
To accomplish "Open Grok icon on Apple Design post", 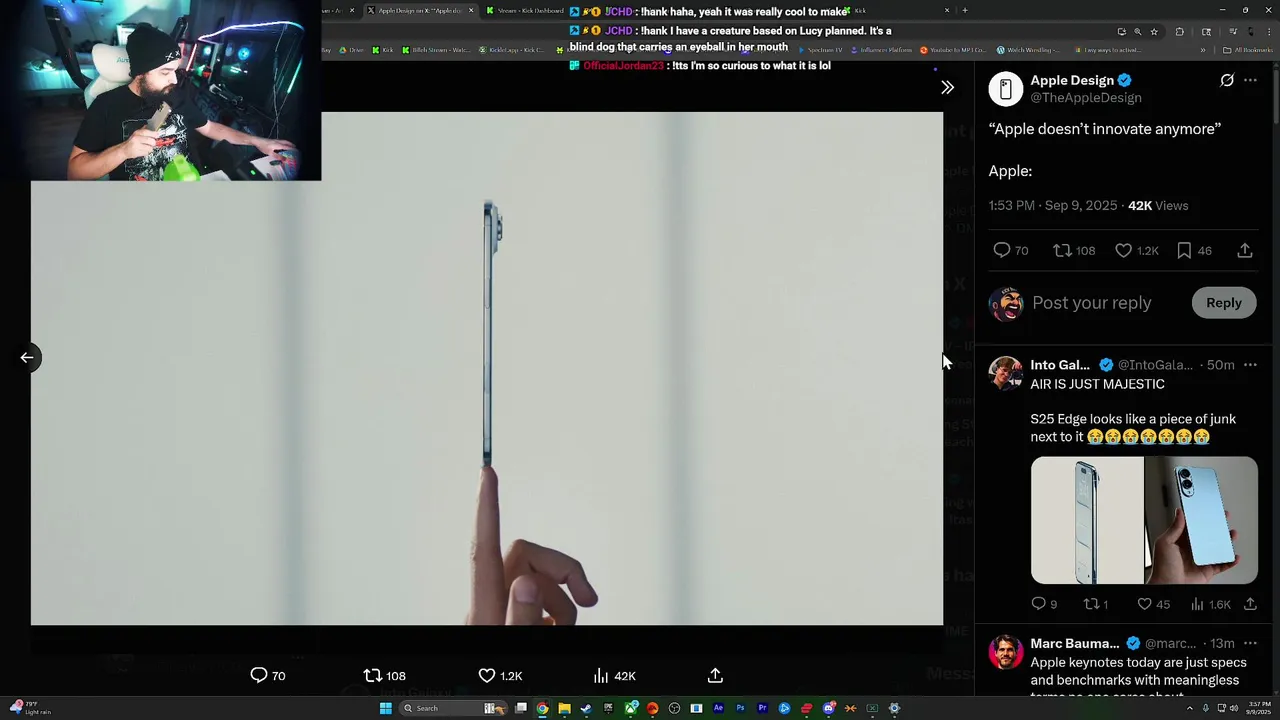I will pyautogui.click(x=1227, y=80).
